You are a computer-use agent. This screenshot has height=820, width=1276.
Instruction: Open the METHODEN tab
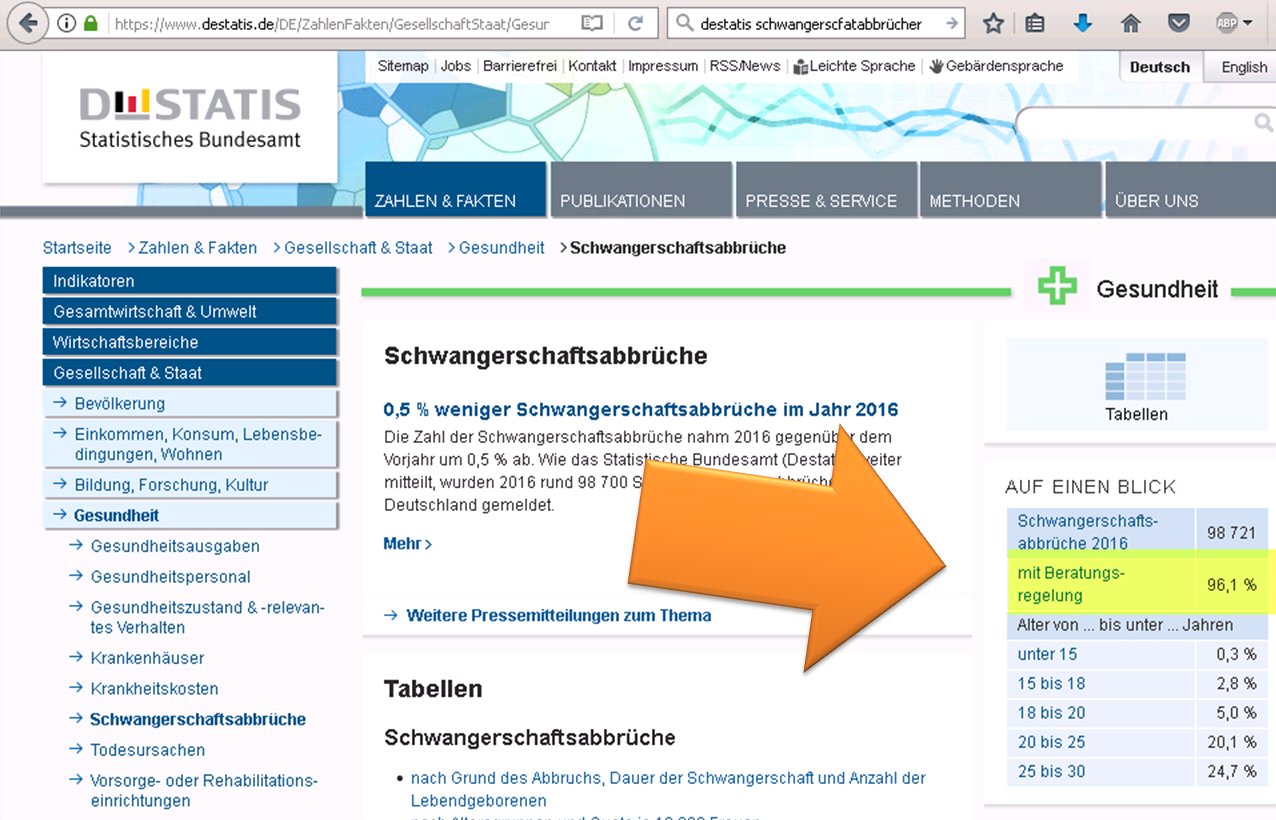tap(1010, 189)
